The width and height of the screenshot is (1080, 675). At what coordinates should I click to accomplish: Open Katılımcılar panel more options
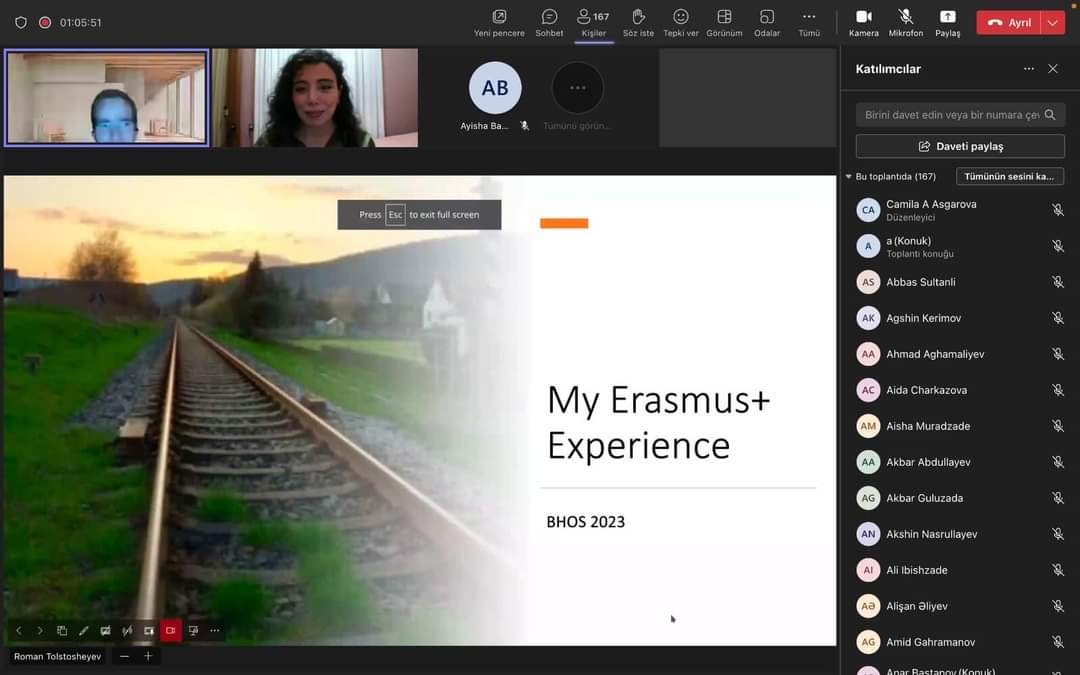(1028, 69)
